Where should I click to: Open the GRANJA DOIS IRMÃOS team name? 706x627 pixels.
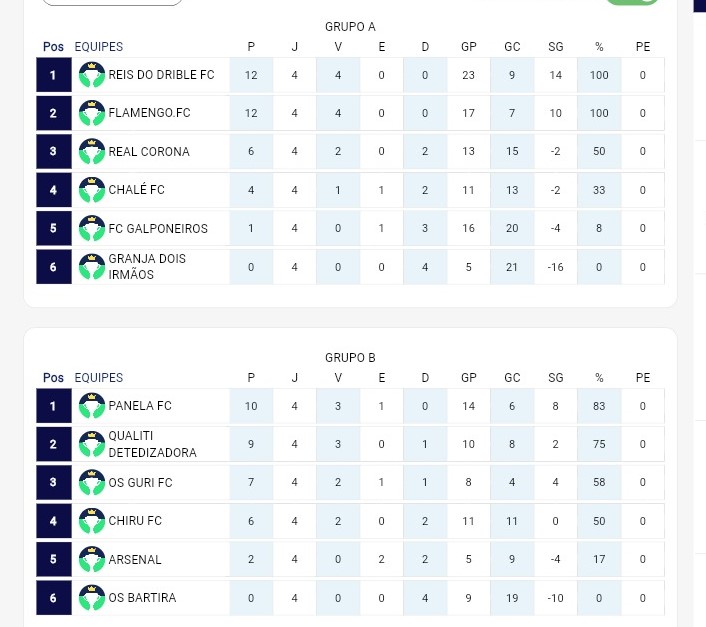(147, 267)
